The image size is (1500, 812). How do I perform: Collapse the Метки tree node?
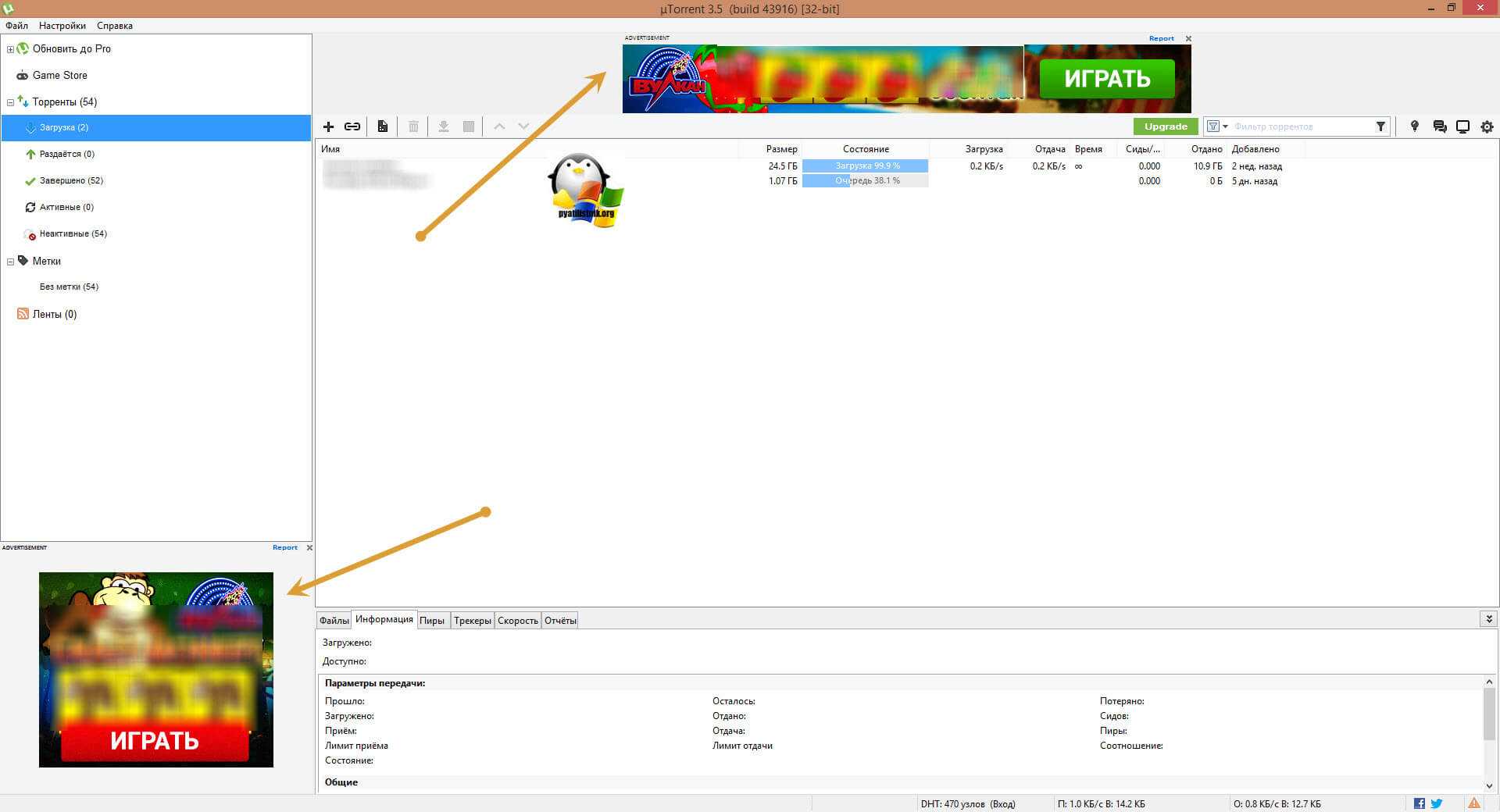pos(10,262)
